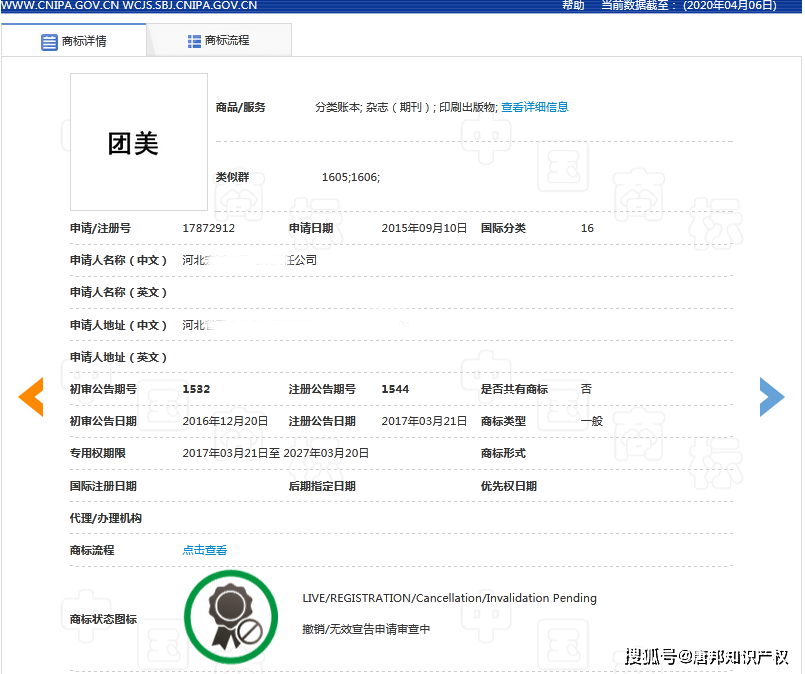Click the 商标详情 tab document icon
The image size is (805, 674).
(x=49, y=42)
